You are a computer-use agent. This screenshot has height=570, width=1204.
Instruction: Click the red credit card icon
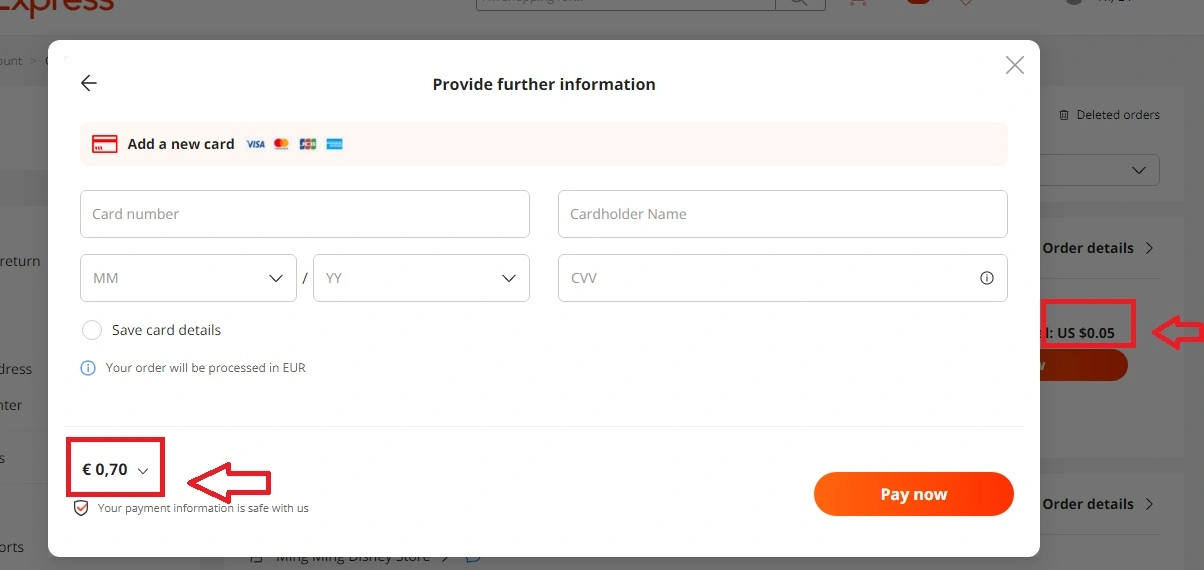click(x=105, y=144)
